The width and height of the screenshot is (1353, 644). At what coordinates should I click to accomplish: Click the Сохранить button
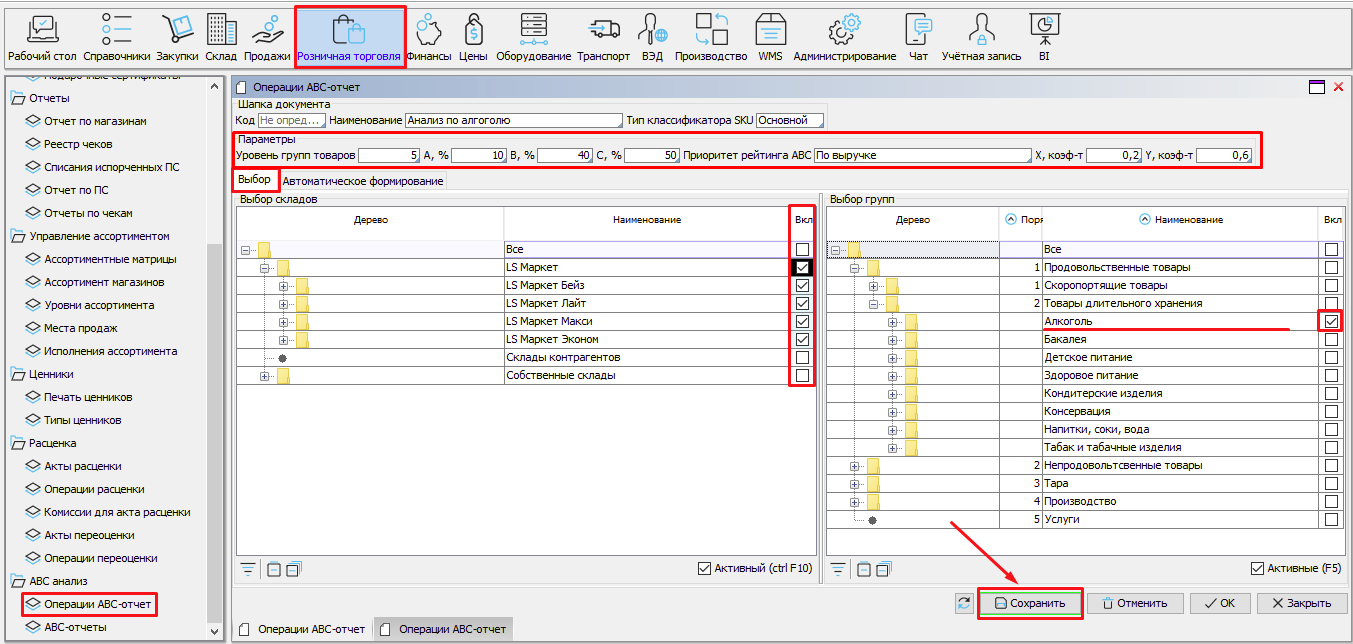(x=1030, y=603)
